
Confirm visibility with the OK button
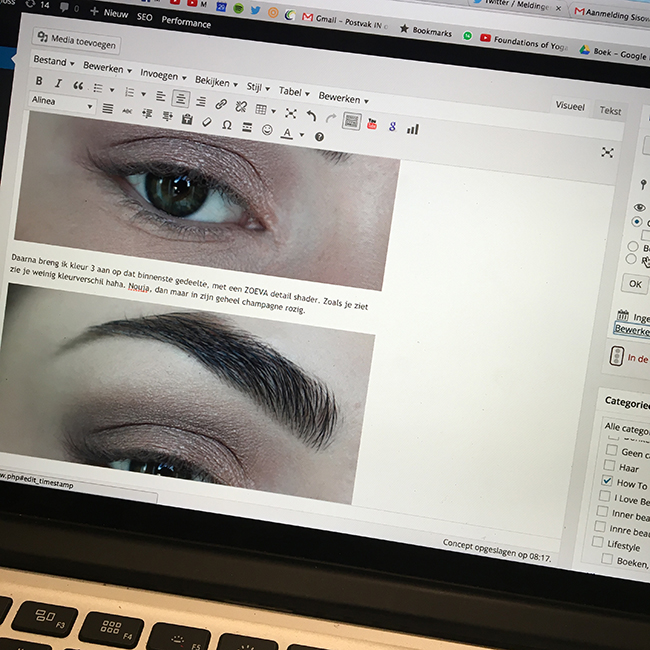click(x=635, y=284)
